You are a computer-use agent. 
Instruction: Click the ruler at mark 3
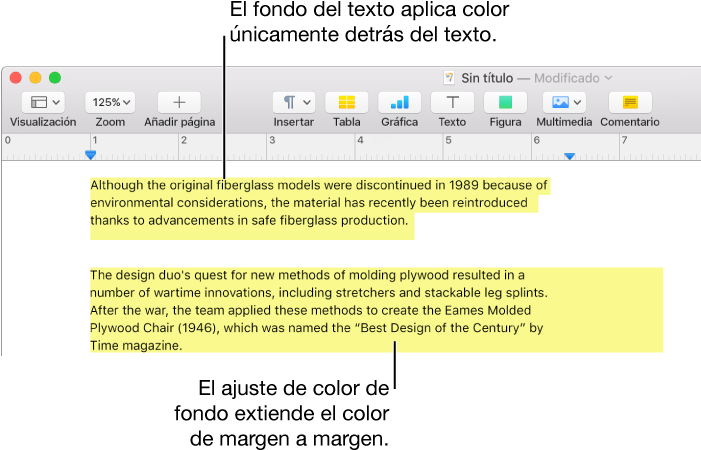272,140
